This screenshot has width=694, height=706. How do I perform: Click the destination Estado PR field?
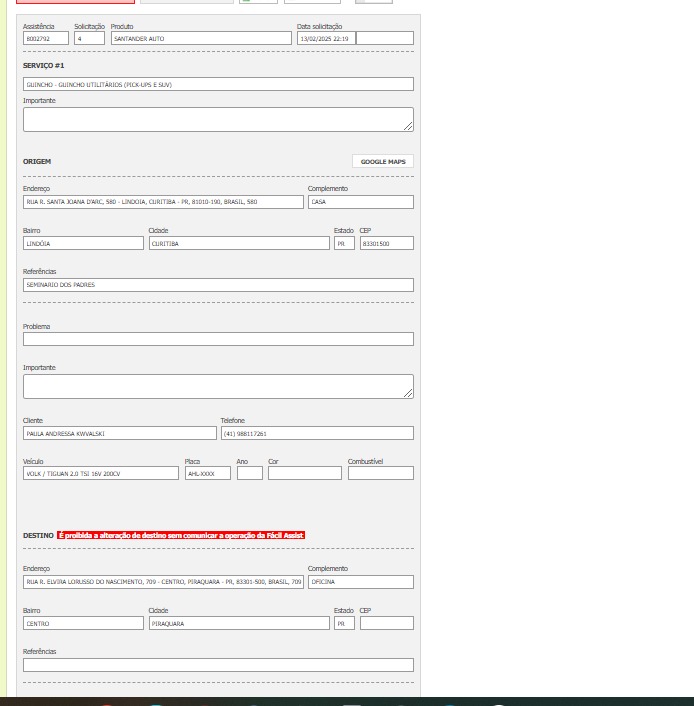(345, 623)
